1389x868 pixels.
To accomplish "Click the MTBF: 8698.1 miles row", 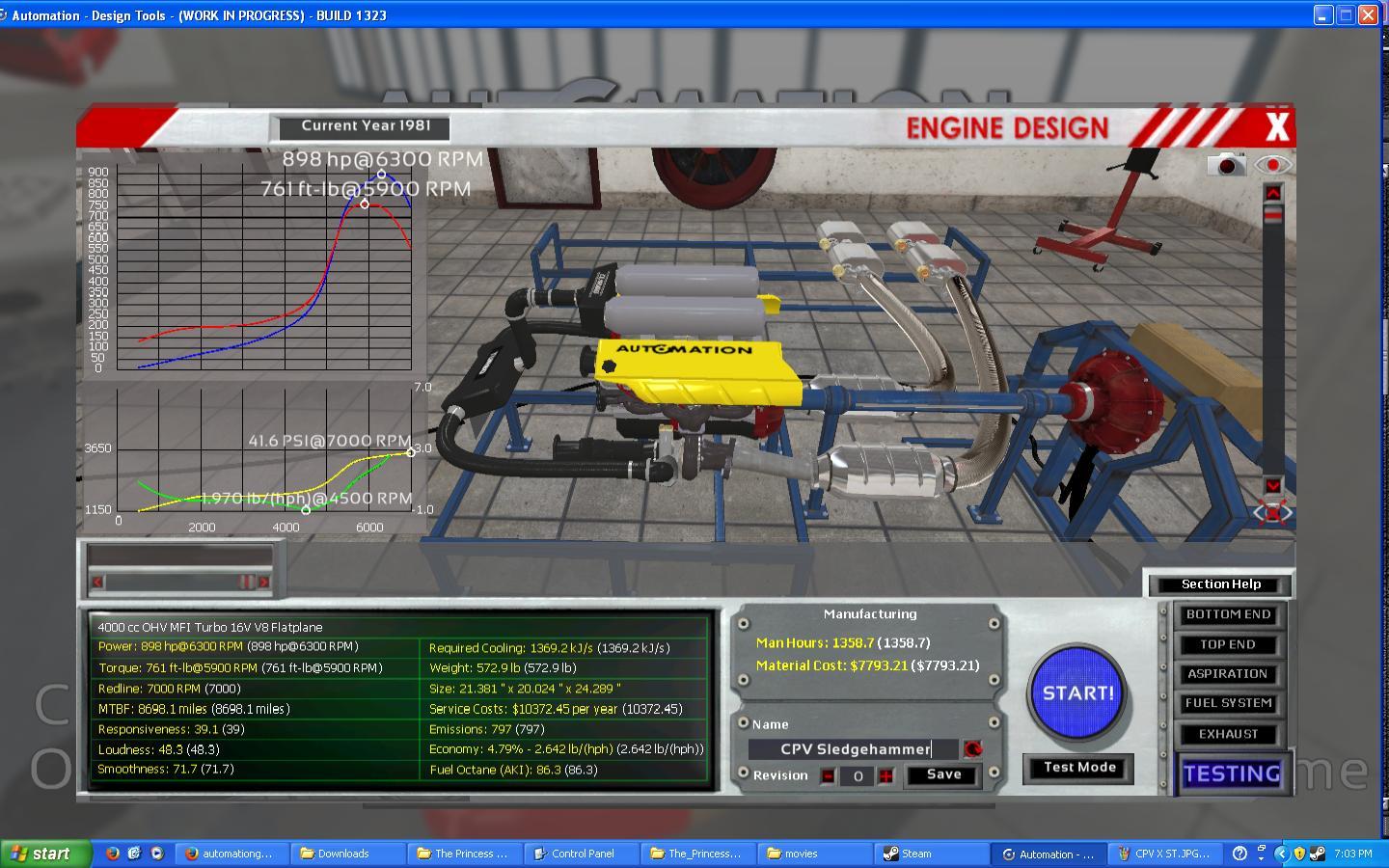I will [256, 709].
